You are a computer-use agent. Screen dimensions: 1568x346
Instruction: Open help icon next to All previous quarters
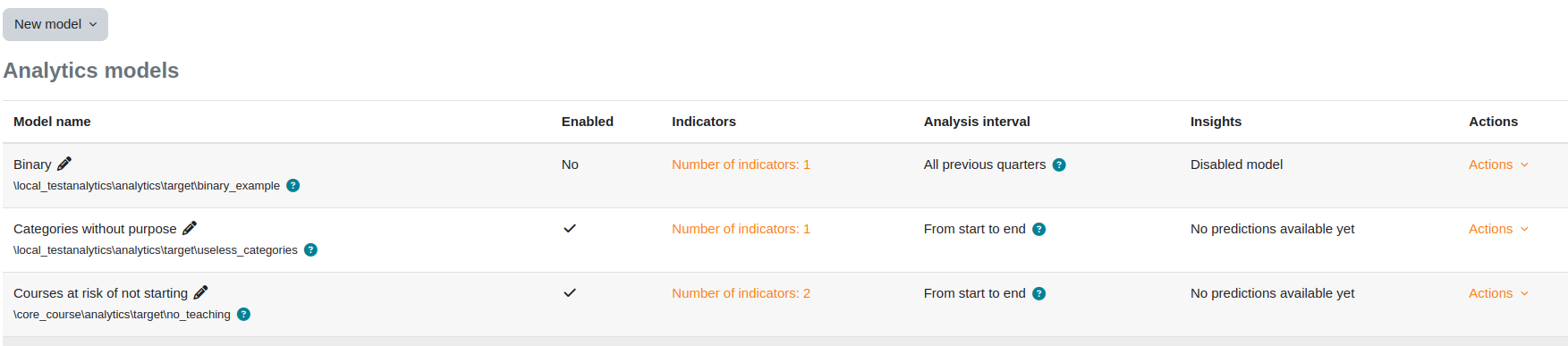(1059, 165)
